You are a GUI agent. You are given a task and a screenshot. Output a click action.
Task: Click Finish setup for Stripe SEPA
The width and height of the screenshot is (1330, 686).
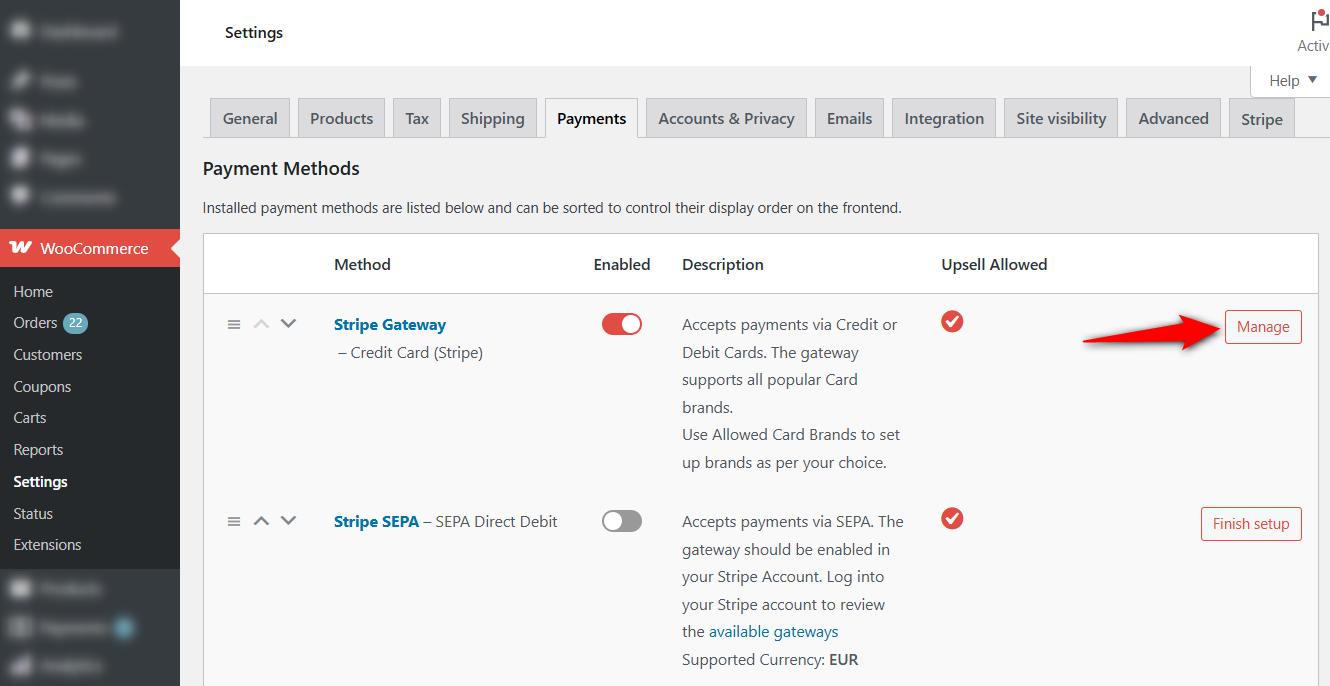[1251, 524]
